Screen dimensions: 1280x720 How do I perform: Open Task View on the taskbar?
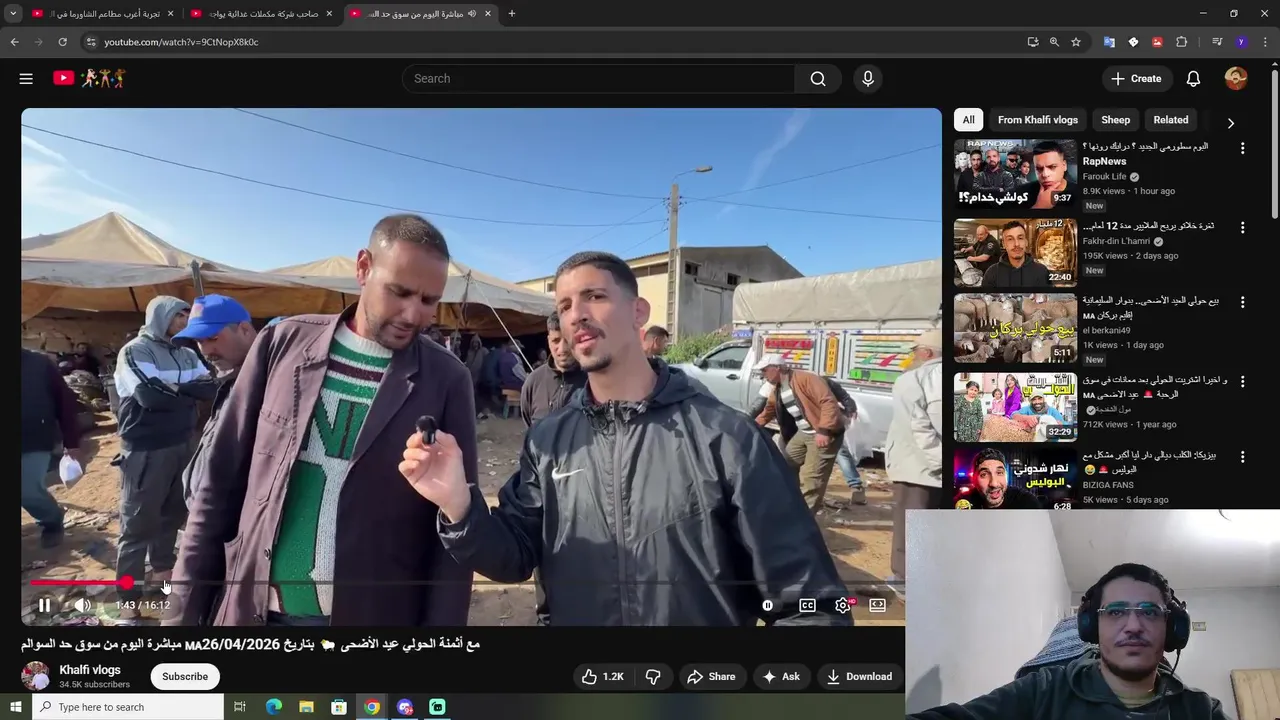click(x=240, y=707)
